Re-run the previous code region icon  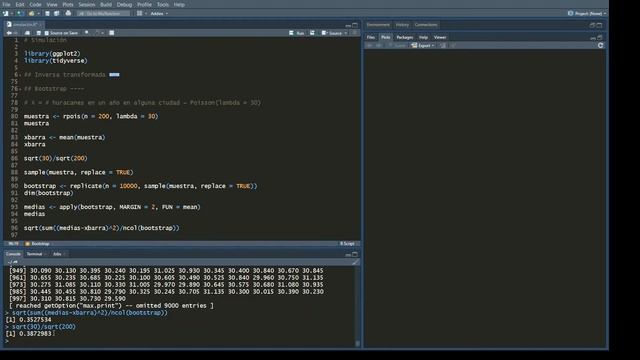coord(312,33)
